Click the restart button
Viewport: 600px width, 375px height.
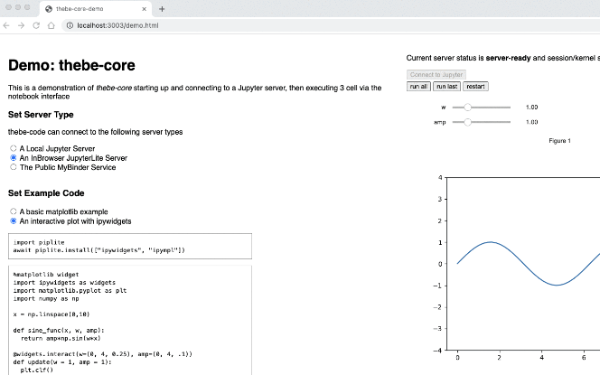point(476,86)
